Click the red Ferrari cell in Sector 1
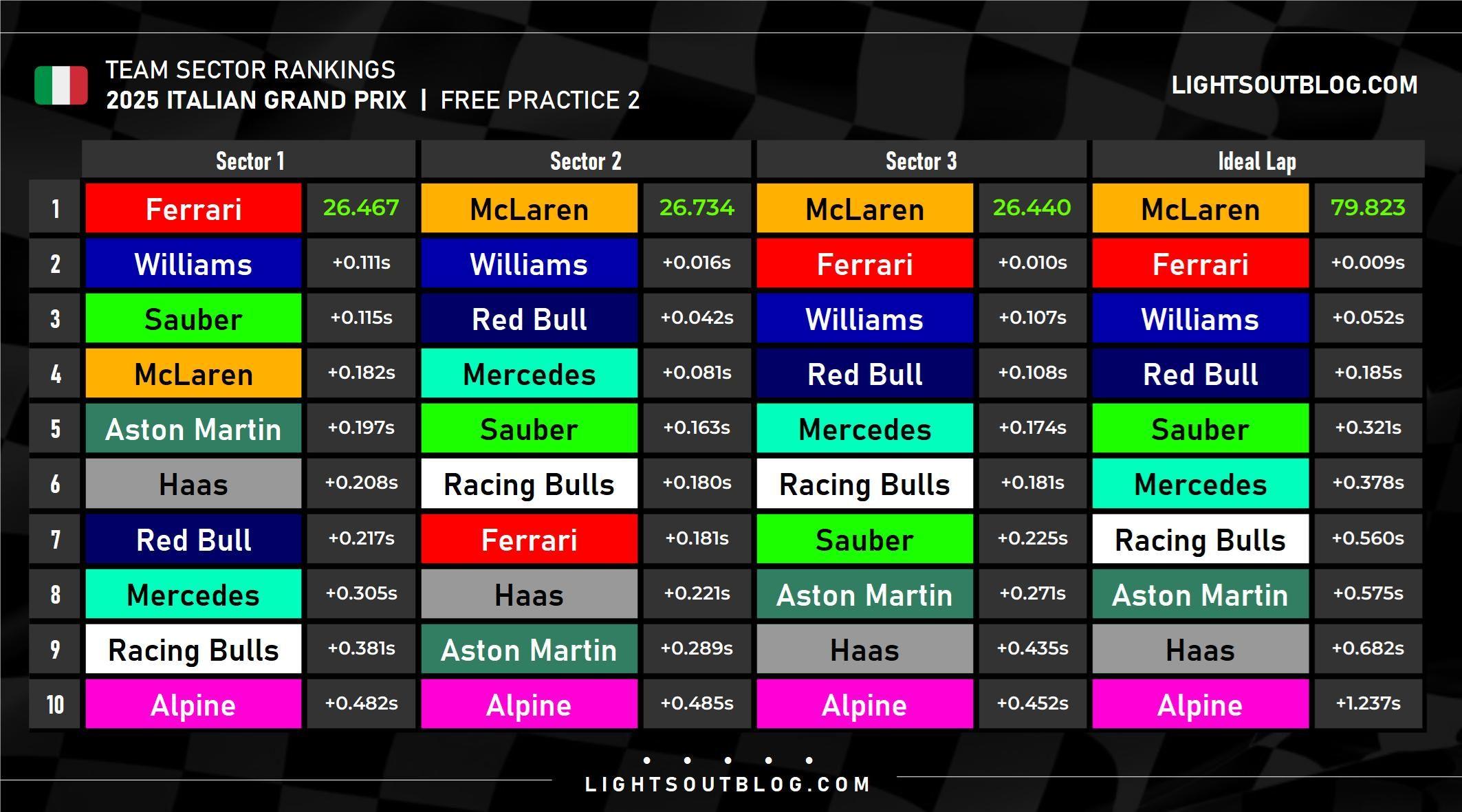 point(193,208)
